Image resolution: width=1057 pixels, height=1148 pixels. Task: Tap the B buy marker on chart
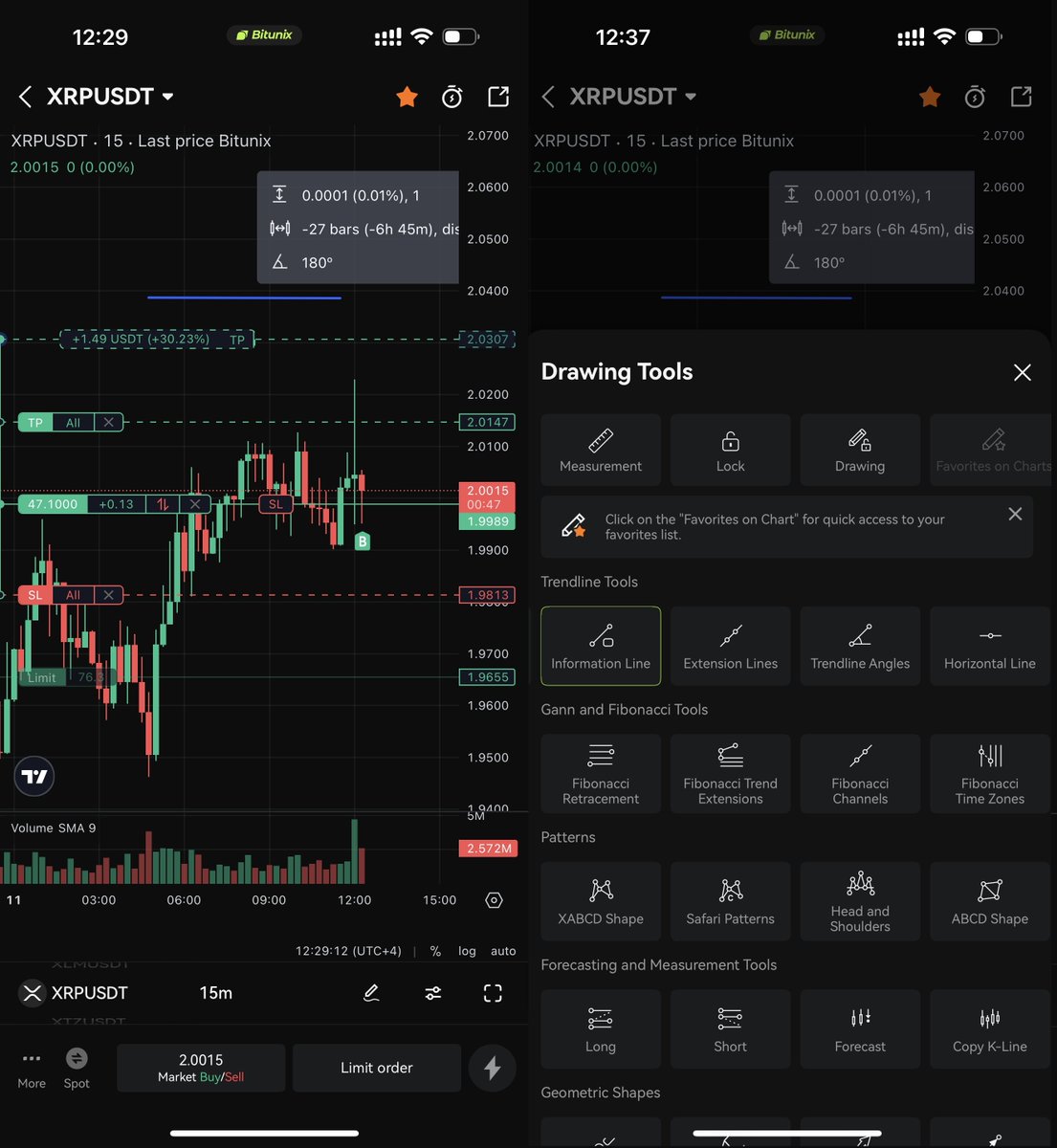(x=363, y=541)
